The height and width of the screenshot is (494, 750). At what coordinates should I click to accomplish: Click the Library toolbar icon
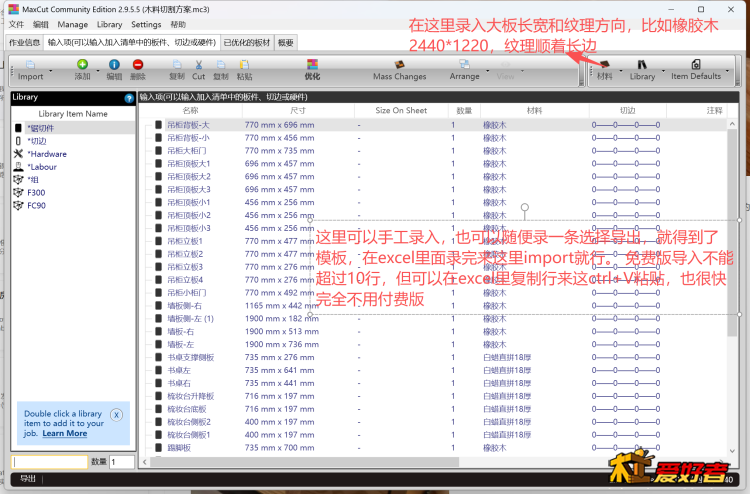(642, 64)
